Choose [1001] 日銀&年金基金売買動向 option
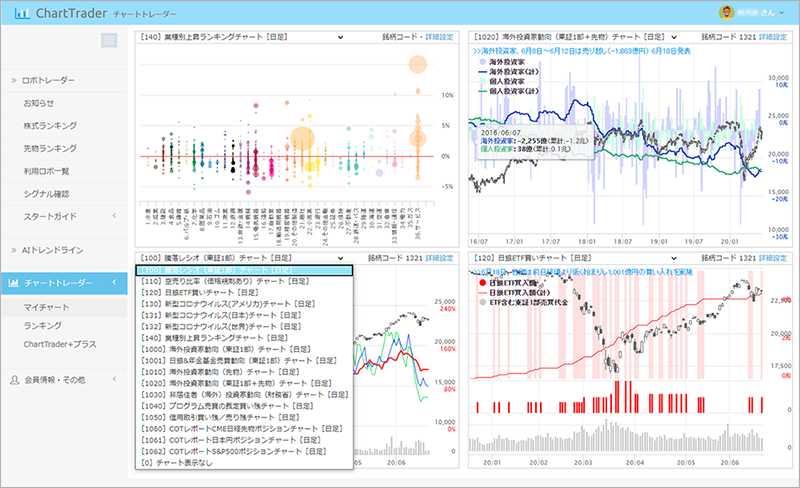Viewport: 800px width, 488px height. (x=244, y=360)
